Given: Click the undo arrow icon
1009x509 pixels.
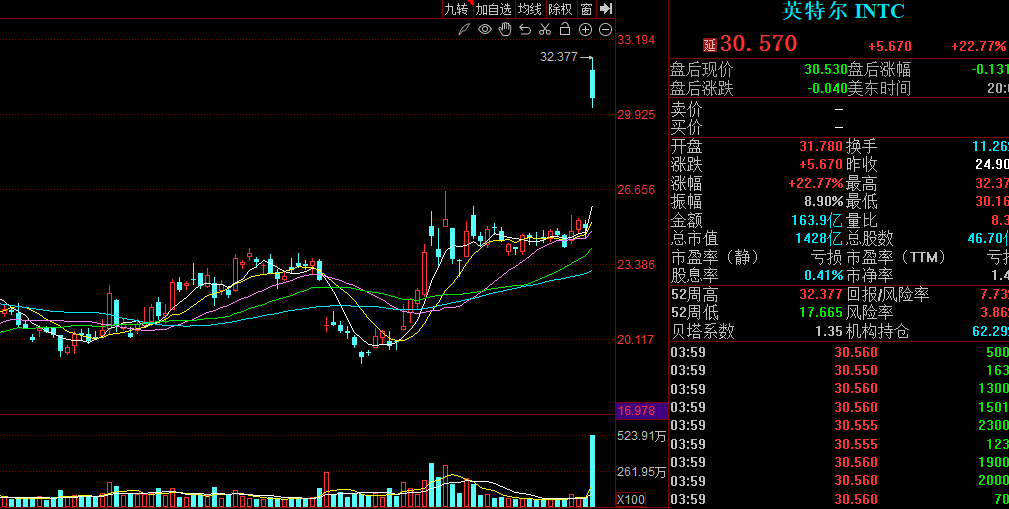Looking at the screenshot, I should tap(525, 30).
